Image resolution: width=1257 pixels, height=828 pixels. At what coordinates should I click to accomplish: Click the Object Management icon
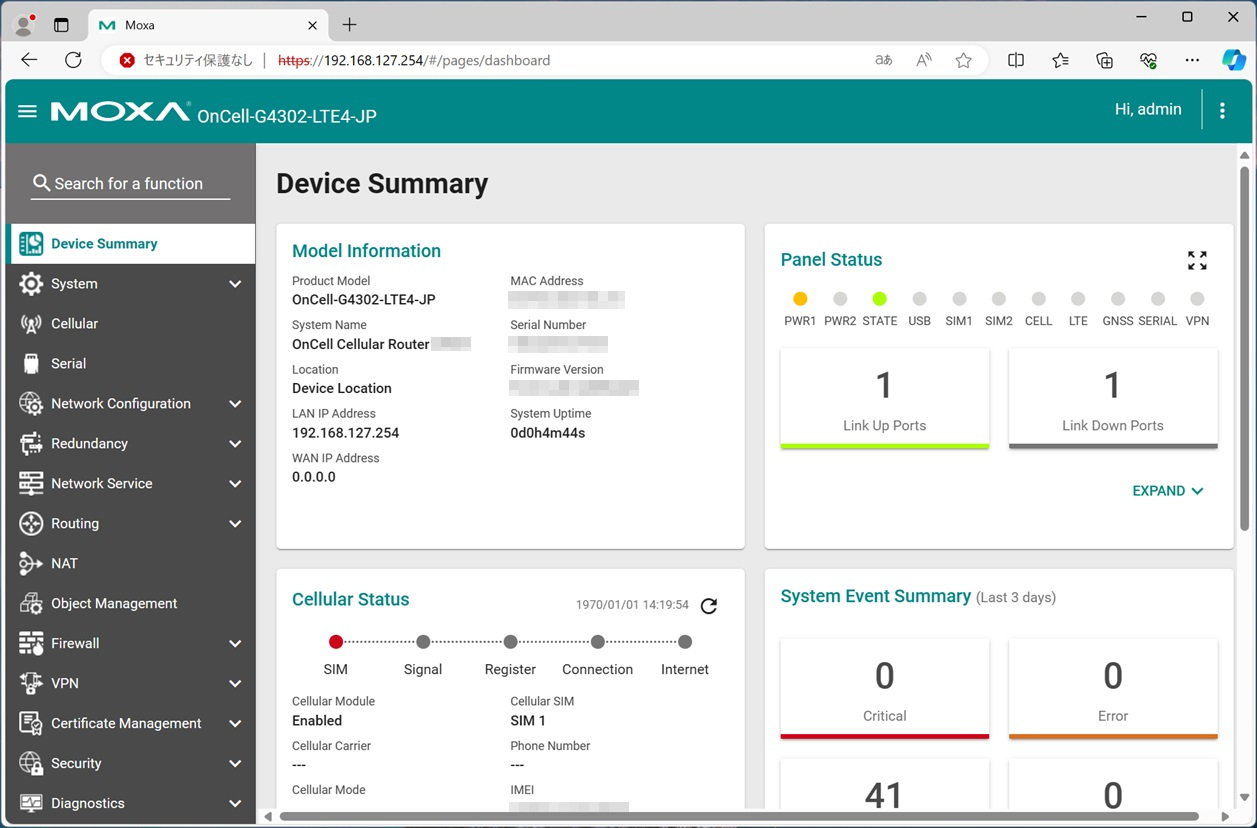tap(31, 604)
